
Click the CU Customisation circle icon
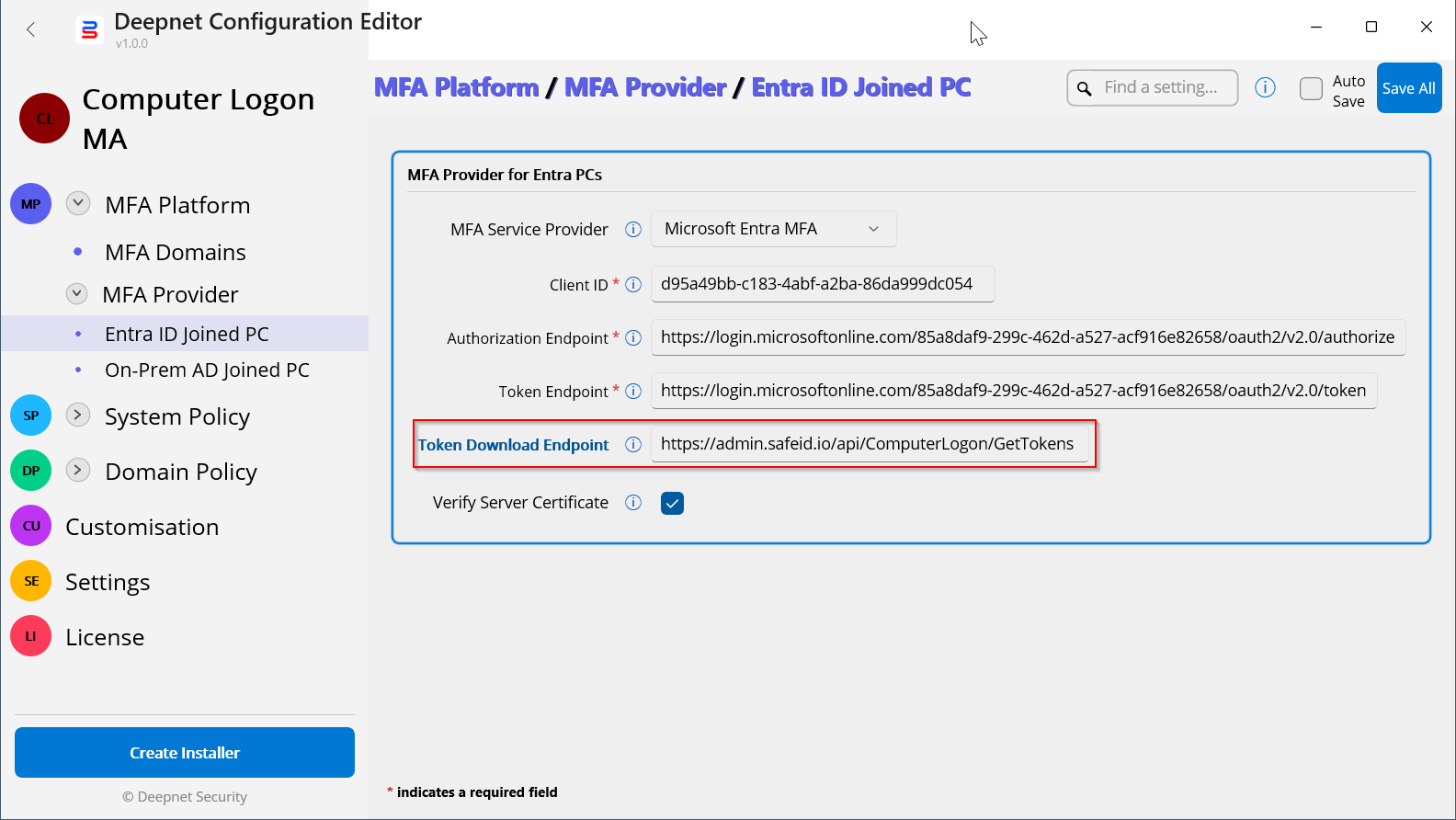pos(31,526)
